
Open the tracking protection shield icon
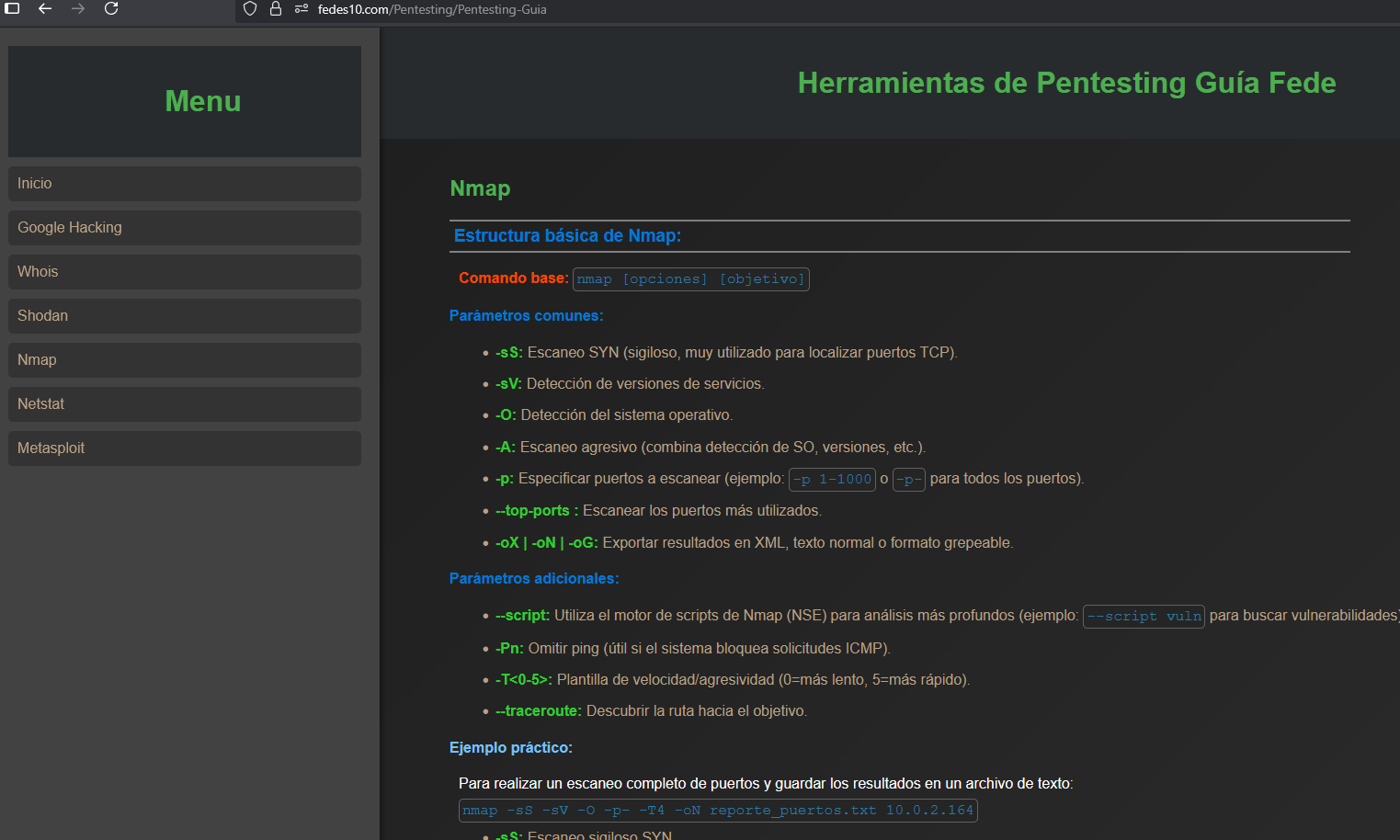(x=249, y=9)
